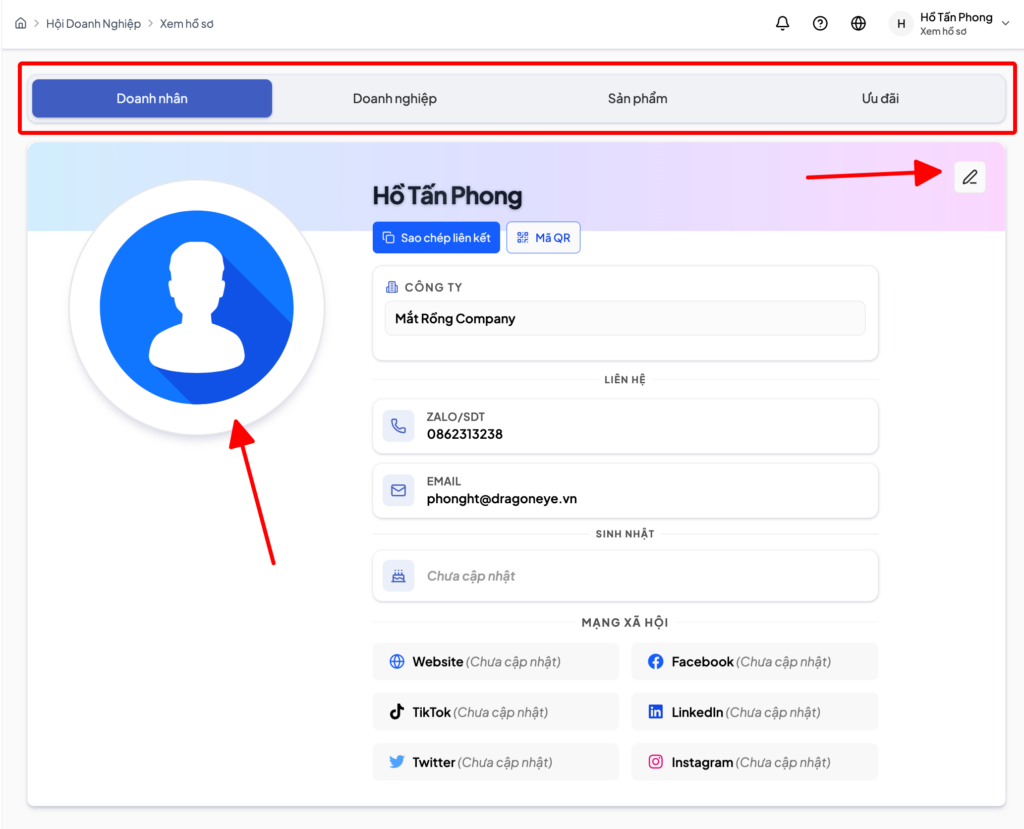The width and height of the screenshot is (1024, 829).
Task: Switch to the Doanh nghiệp tab
Action: click(x=394, y=99)
